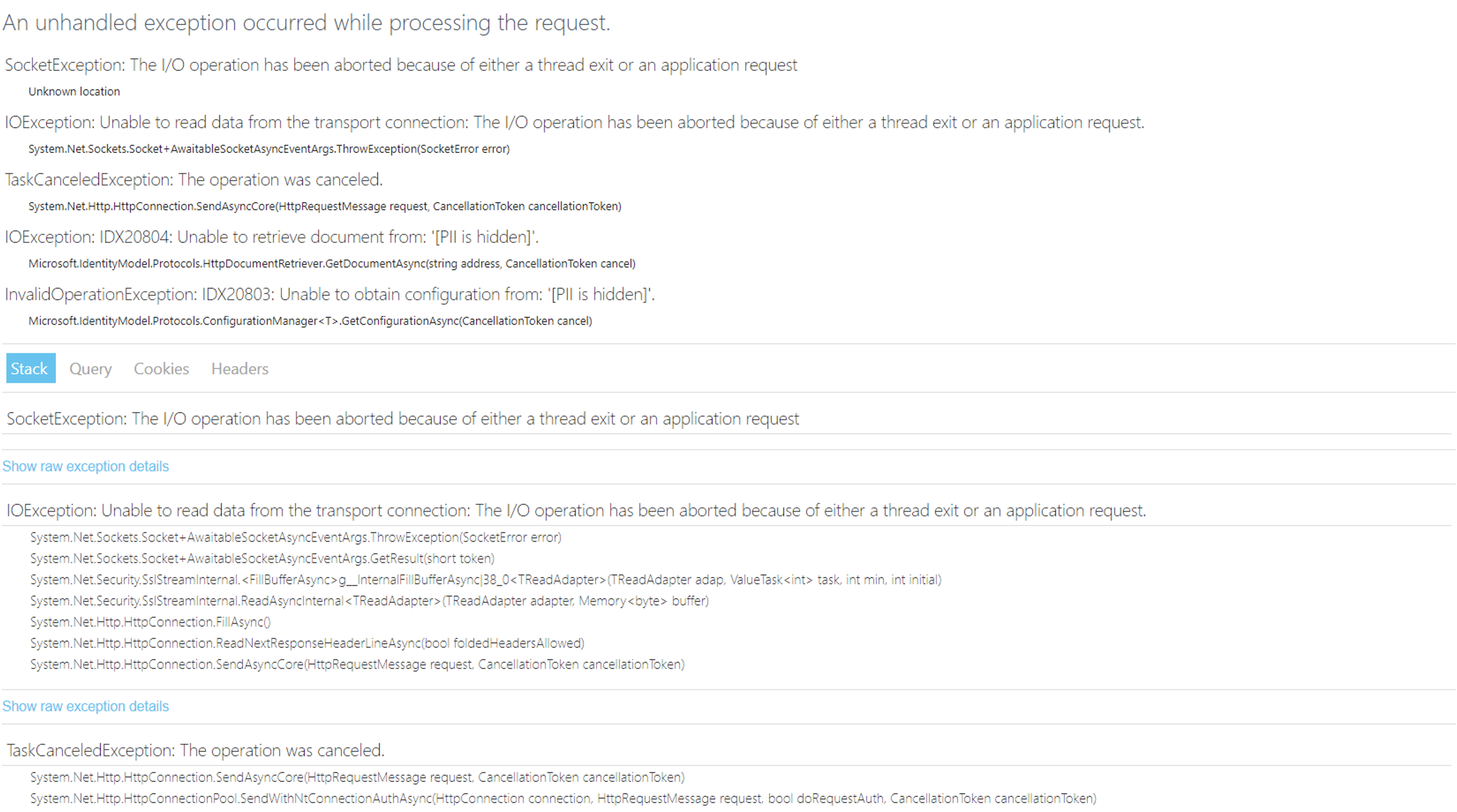Screen dimensions: 1457x812
Task: Click the GetConfigurationAsync location text
Action: 310,321
